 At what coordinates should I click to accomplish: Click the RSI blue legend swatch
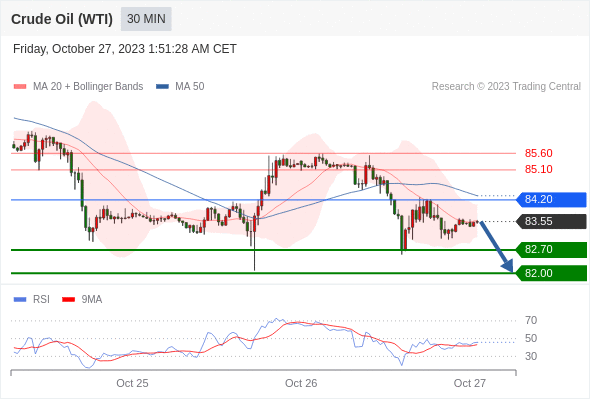(x=20, y=300)
